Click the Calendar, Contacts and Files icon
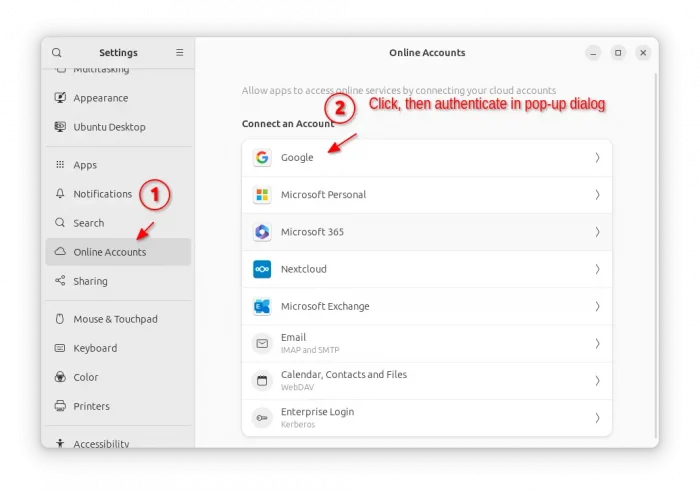 (x=262, y=380)
